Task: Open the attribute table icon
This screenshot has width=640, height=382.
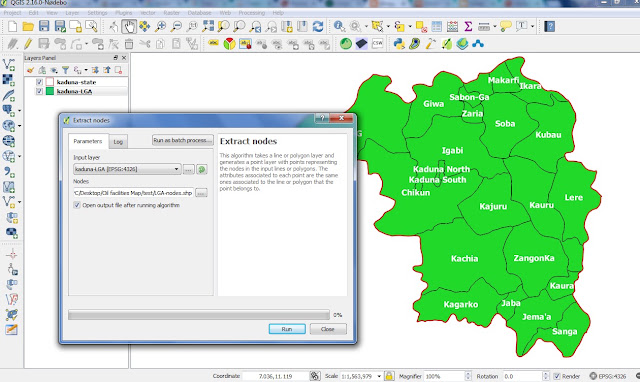Action: pyautogui.click(x=436, y=27)
